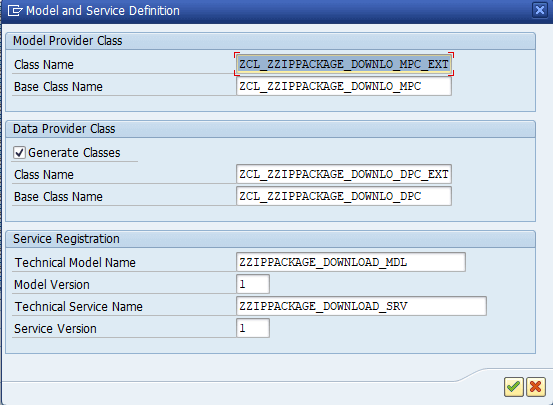Click Data Provider Base Class Name field
This screenshot has height=405, width=553.
point(344,196)
